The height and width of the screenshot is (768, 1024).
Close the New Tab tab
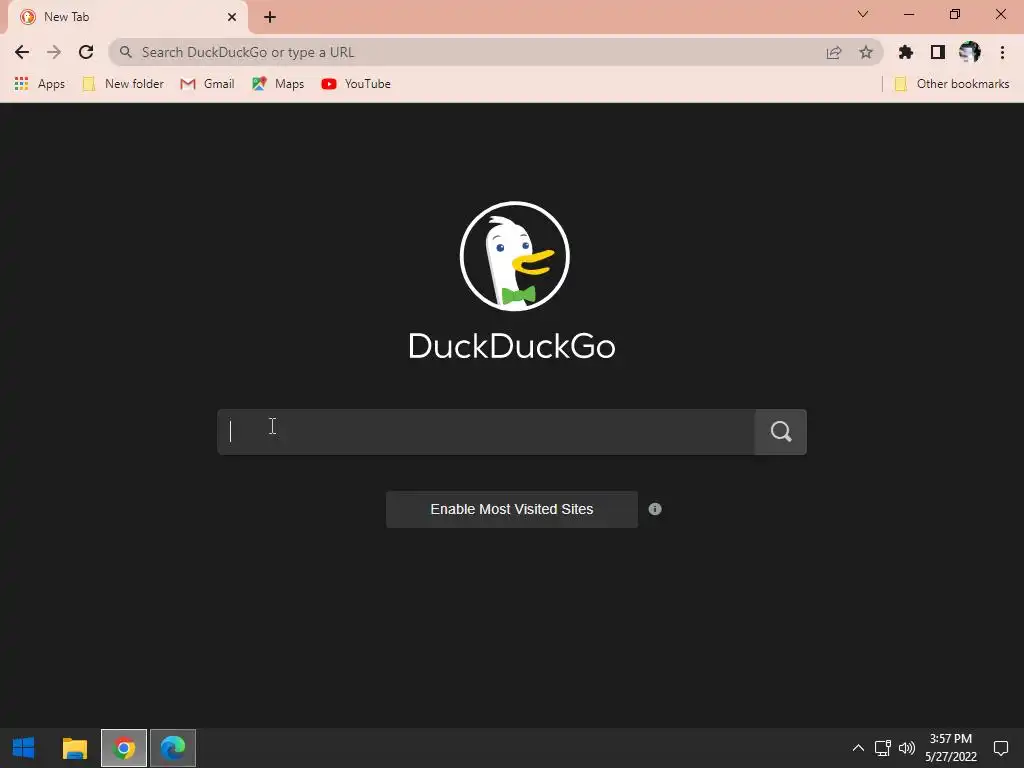point(232,17)
